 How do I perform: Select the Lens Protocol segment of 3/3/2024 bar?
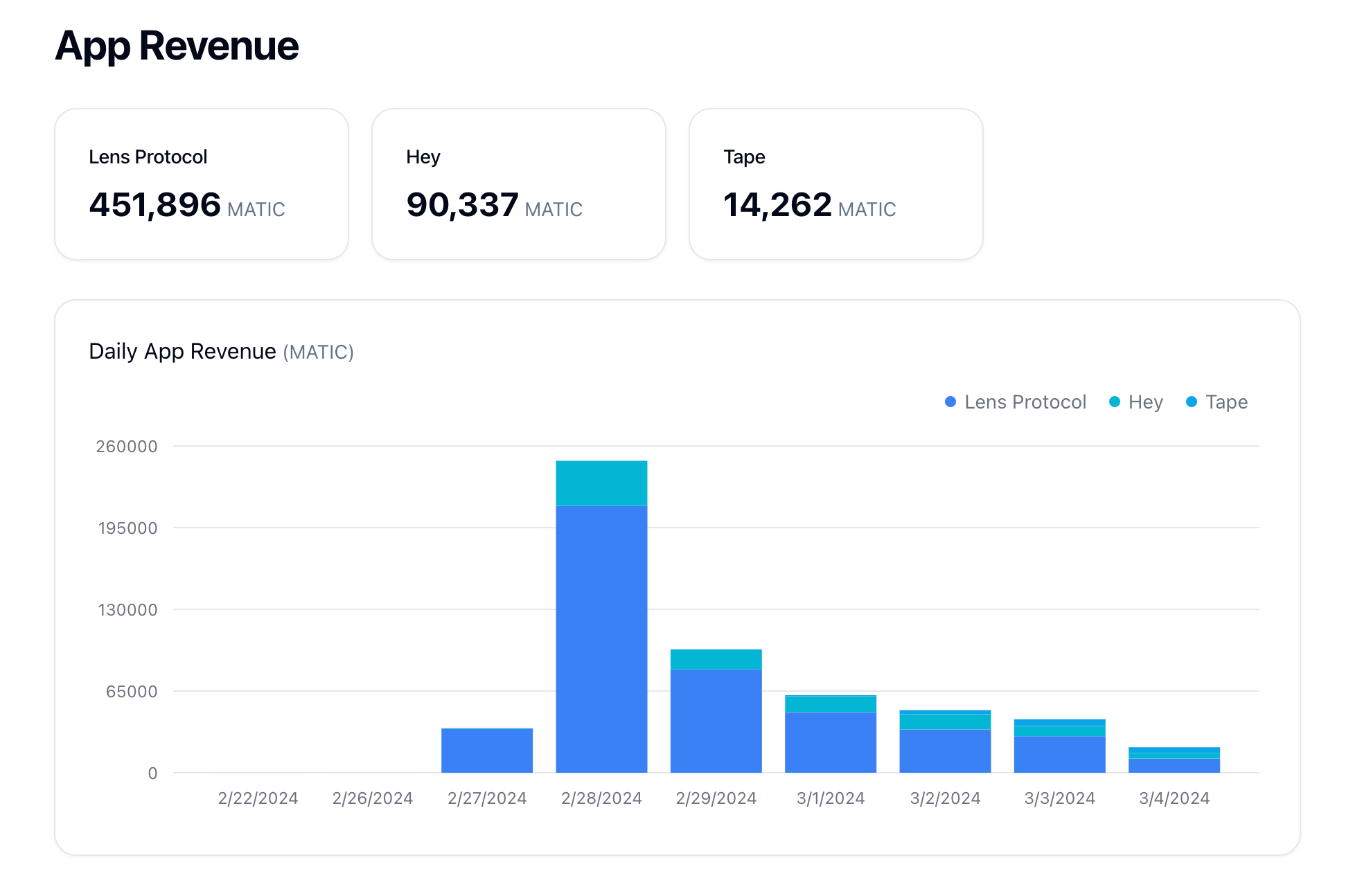click(1060, 755)
